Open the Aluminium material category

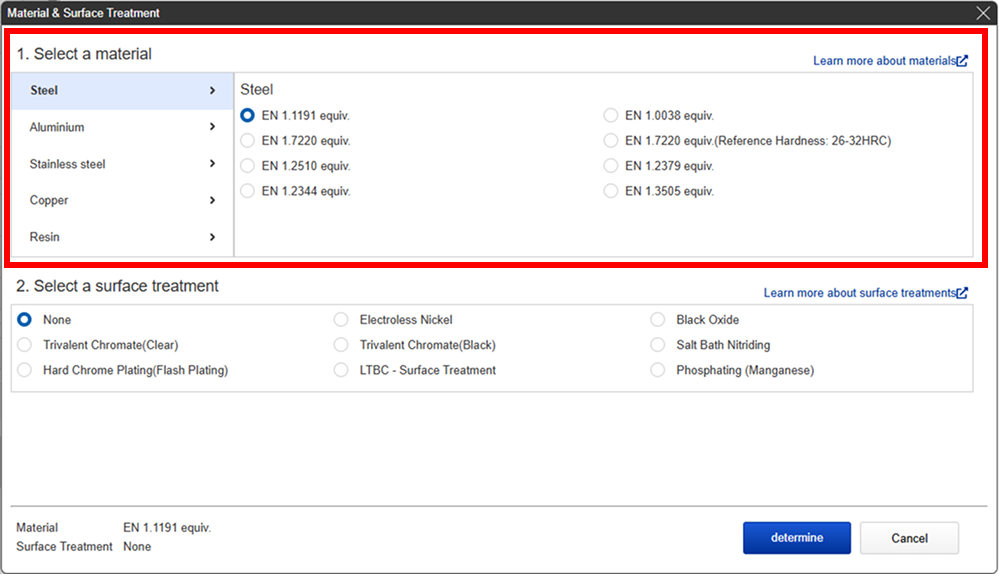coord(122,127)
